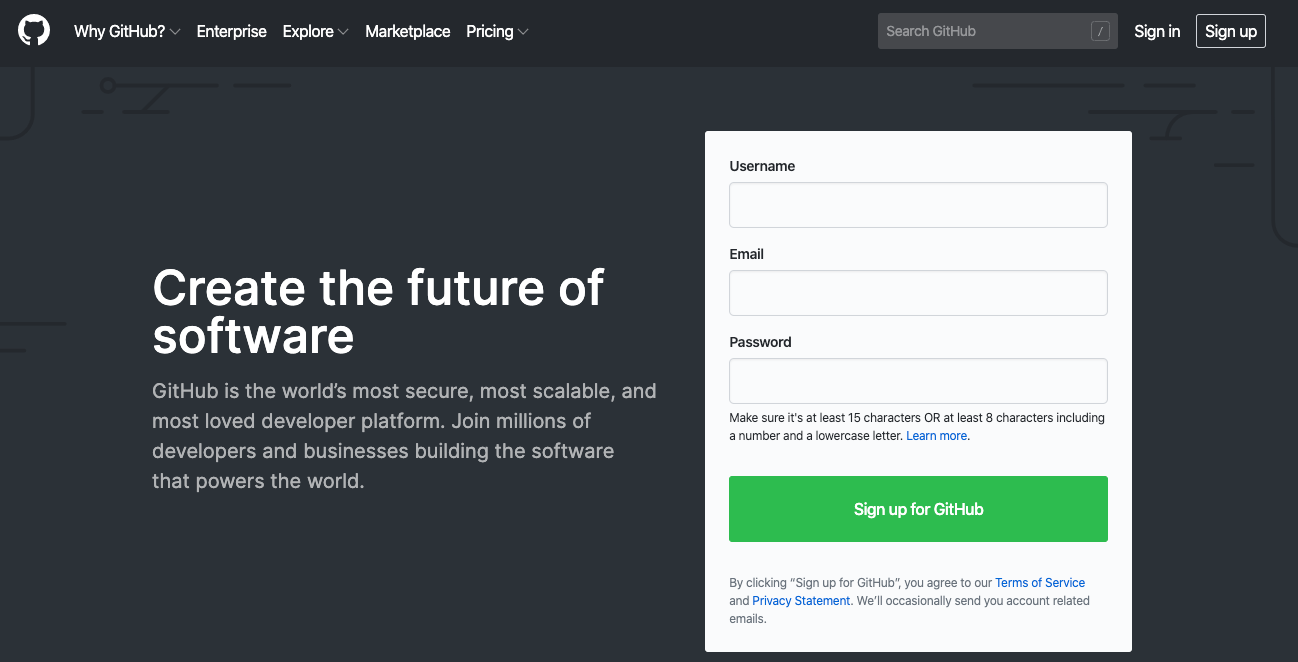Focus the Password input field
Viewport: 1298px width, 662px height.
pos(918,380)
